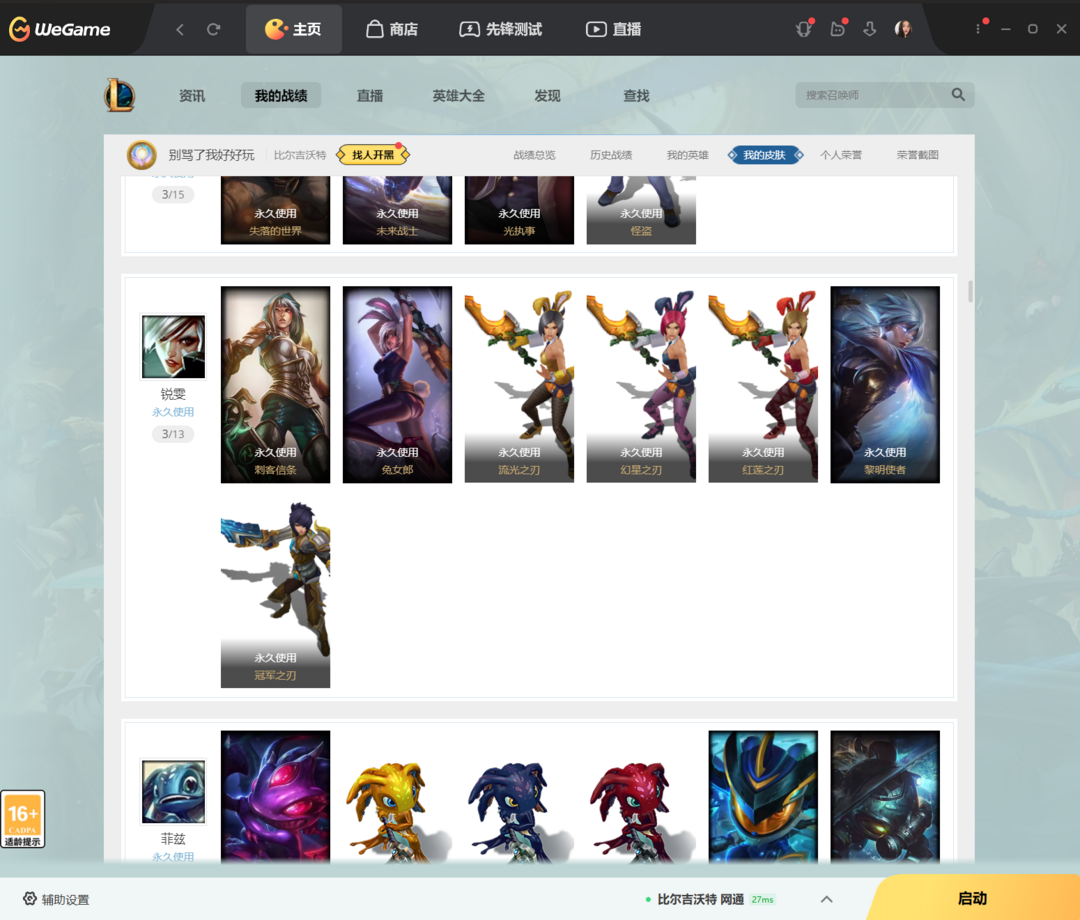
Task: Switch to the 荣誉截图 tab
Action: (x=917, y=155)
